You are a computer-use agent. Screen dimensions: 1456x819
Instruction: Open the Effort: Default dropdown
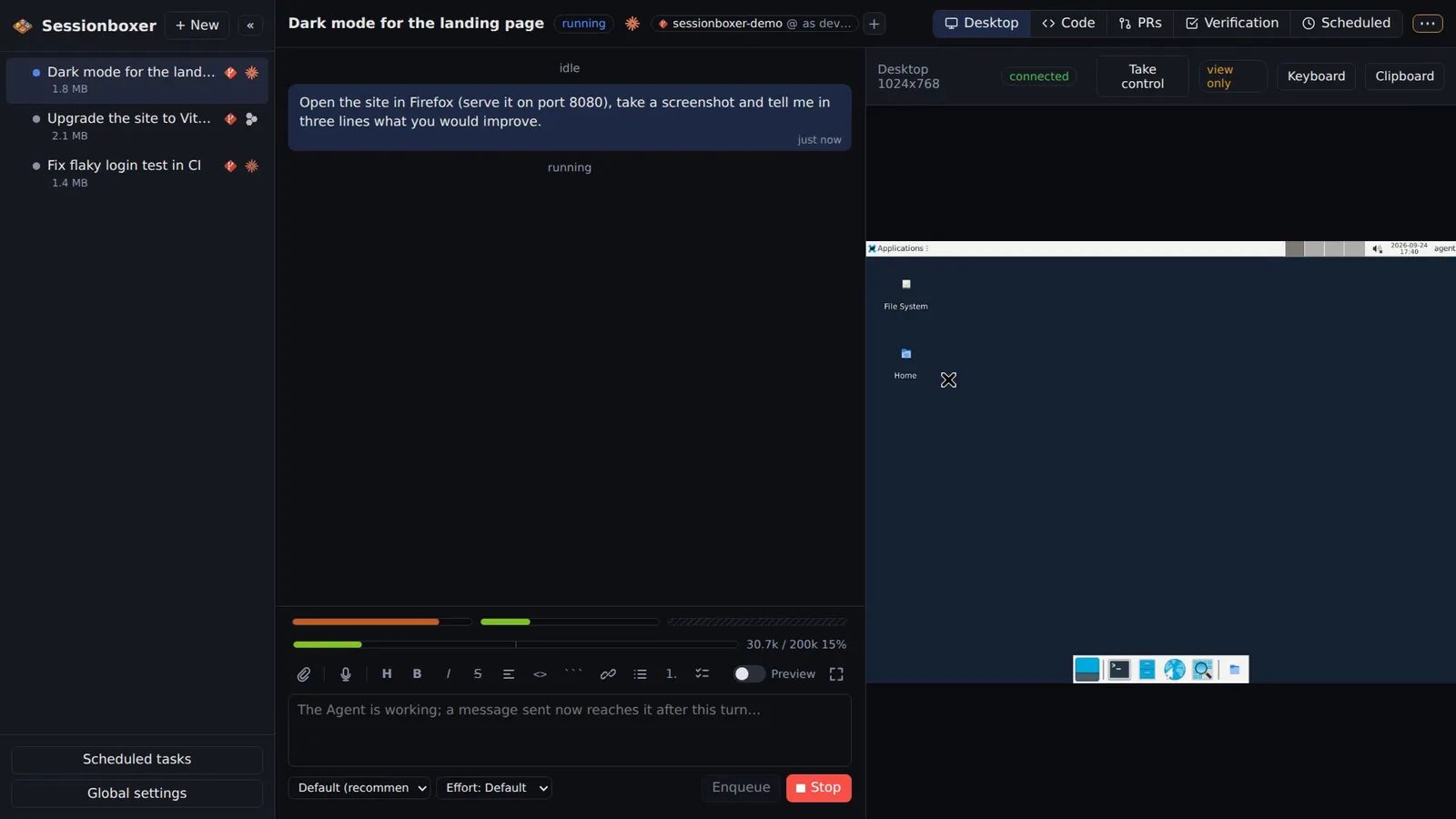[x=494, y=788]
